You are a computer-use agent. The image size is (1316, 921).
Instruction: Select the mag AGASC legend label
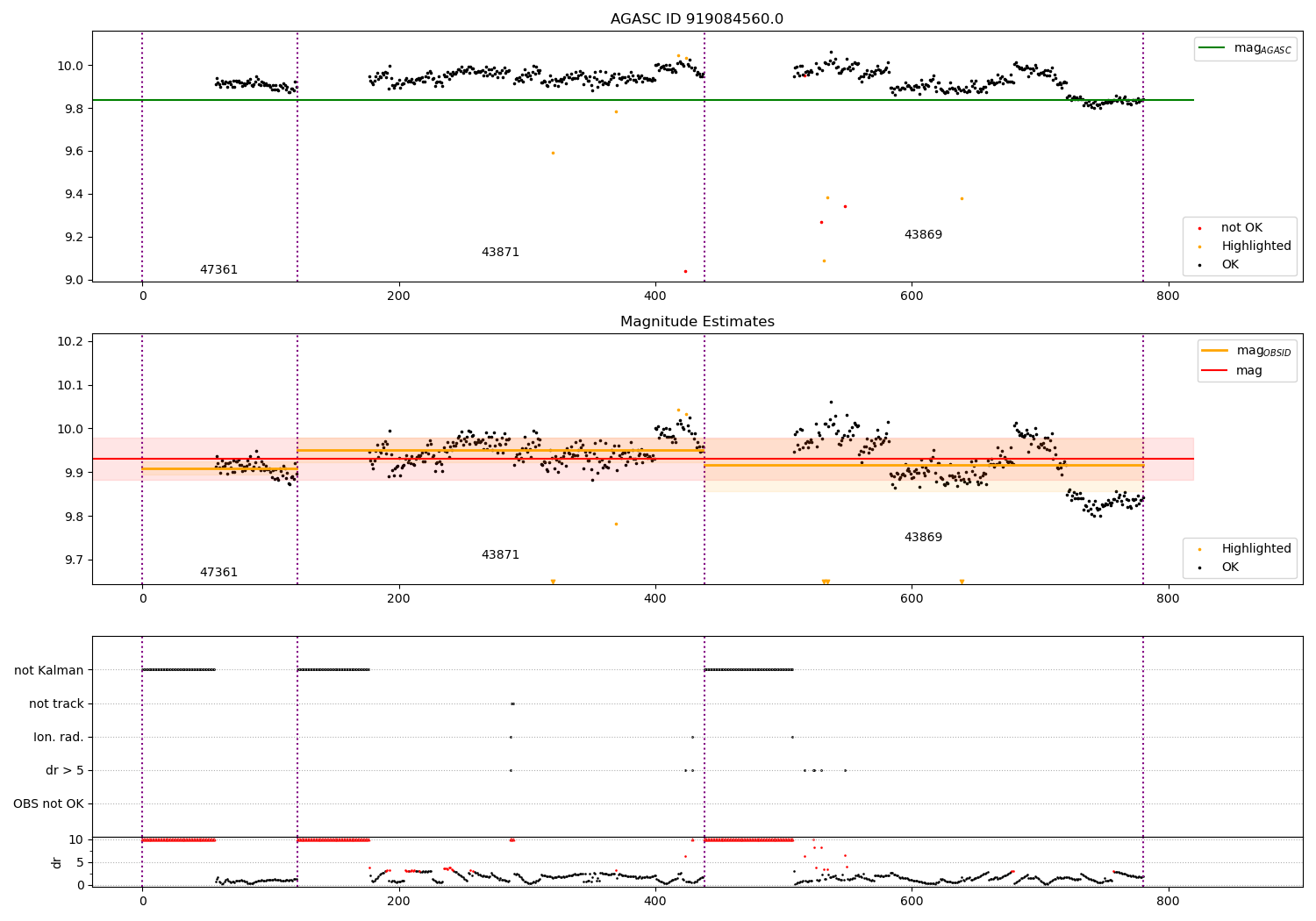coord(1262,48)
